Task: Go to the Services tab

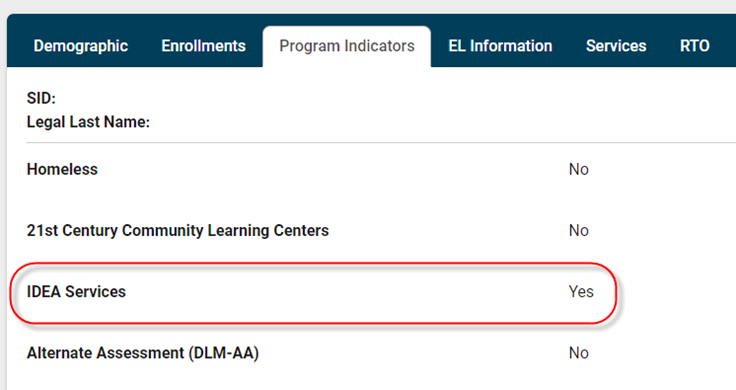Action: [x=616, y=46]
